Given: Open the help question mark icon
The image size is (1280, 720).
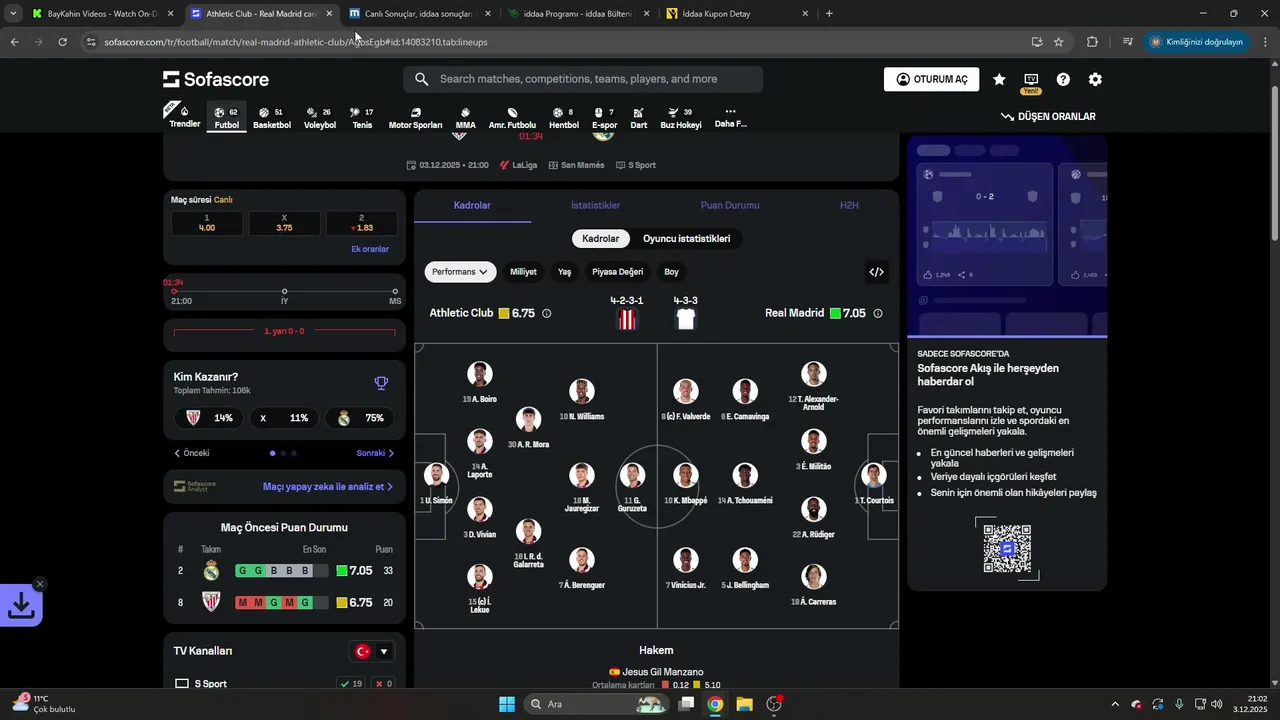Looking at the screenshot, I should coord(1063,80).
